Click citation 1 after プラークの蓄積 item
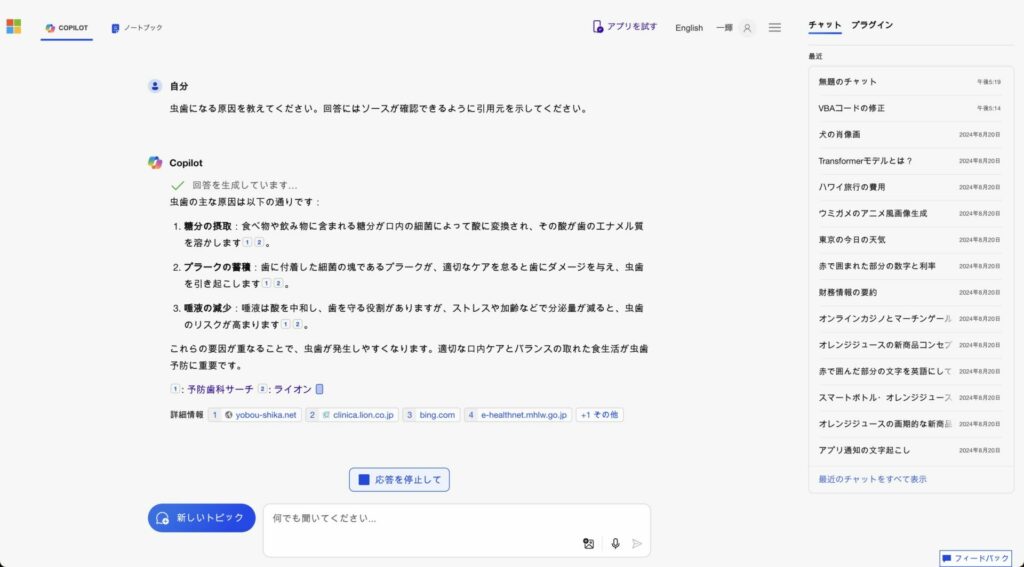The width and height of the screenshot is (1024, 567). tap(266, 284)
